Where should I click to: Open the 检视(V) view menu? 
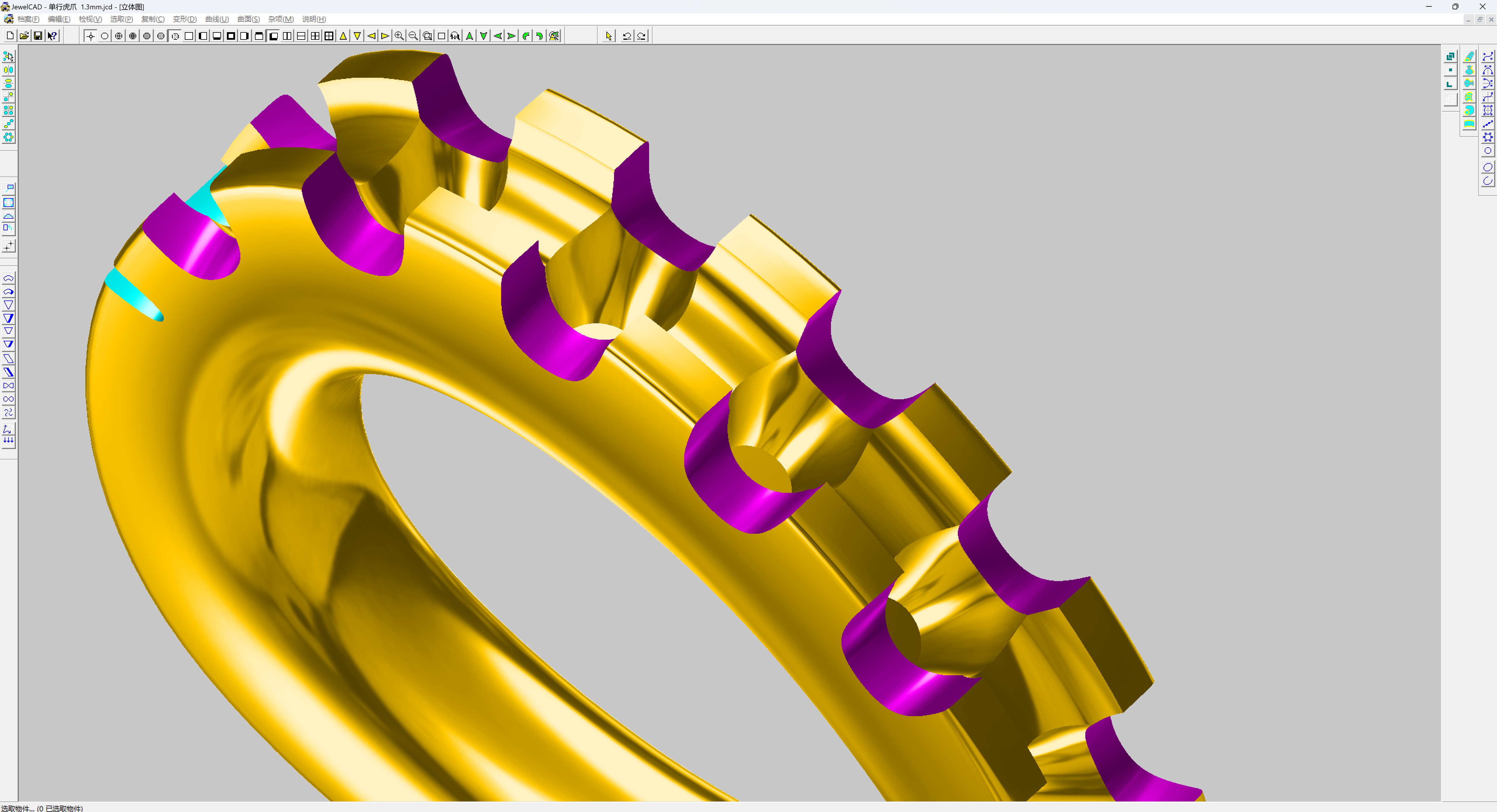coord(90,19)
